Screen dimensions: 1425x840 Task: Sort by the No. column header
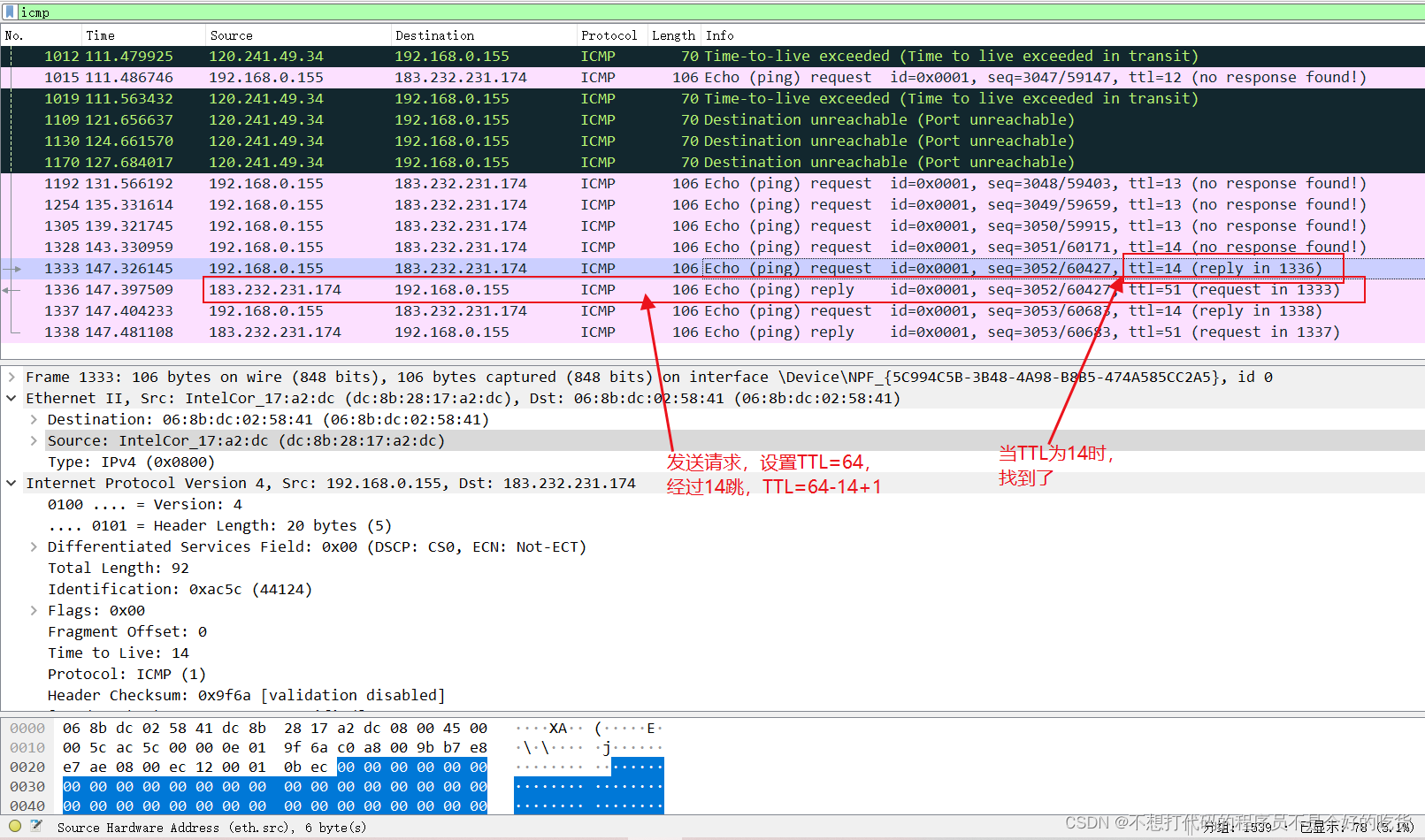(41, 35)
